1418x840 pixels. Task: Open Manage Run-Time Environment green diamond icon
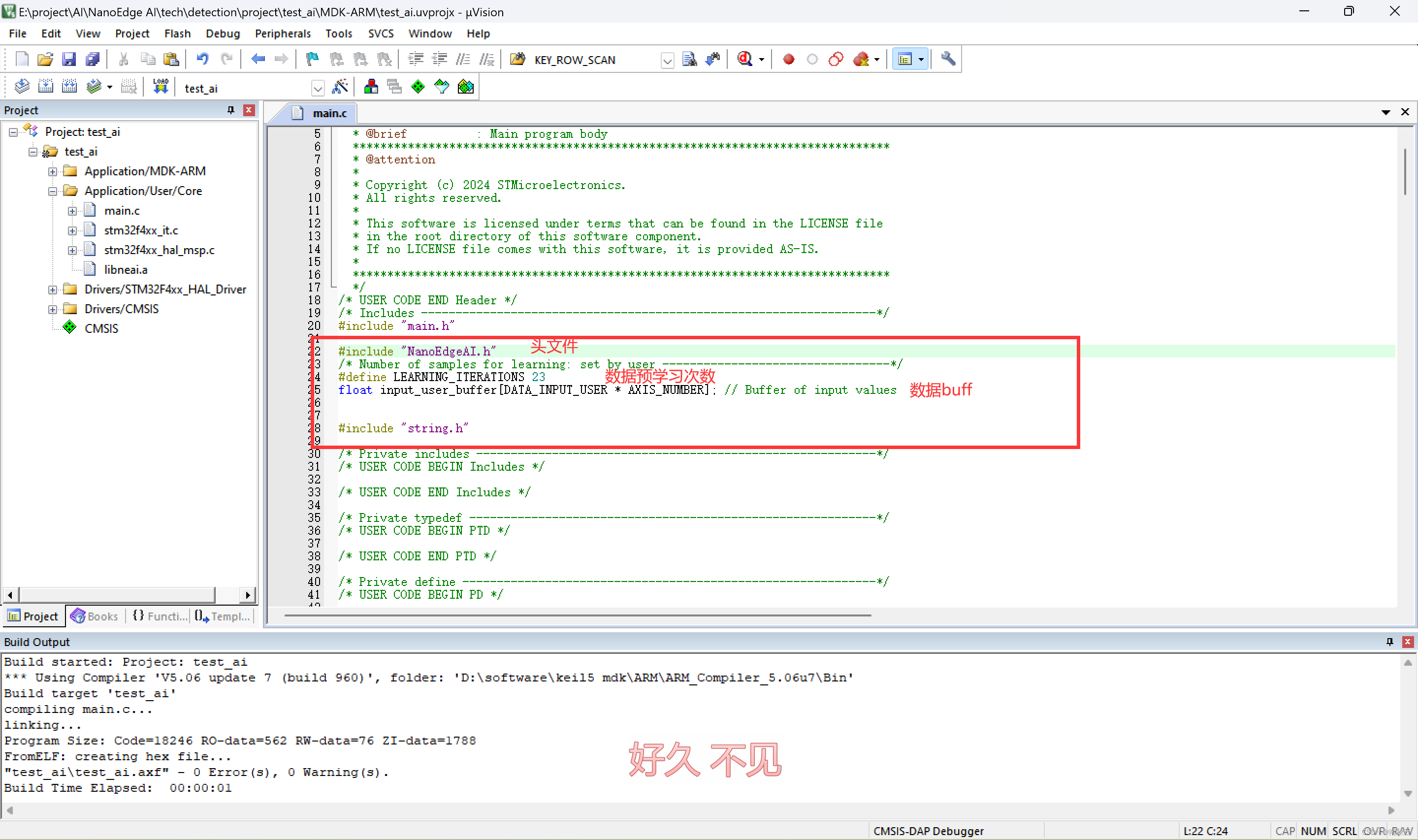[x=418, y=87]
